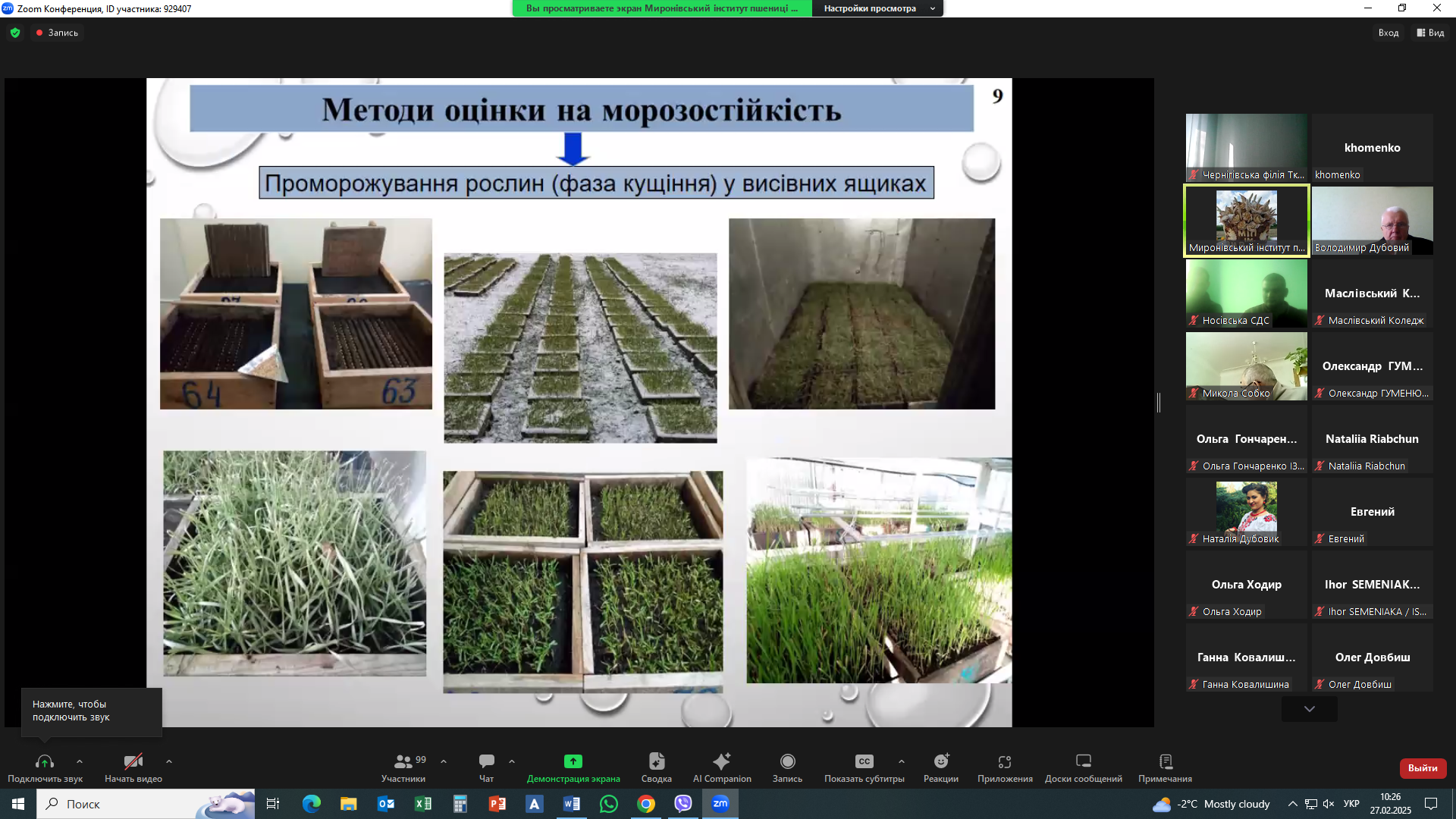This screenshot has height=819, width=1456.
Task: Click the red Leave (Выйти) button
Action: (1422, 768)
